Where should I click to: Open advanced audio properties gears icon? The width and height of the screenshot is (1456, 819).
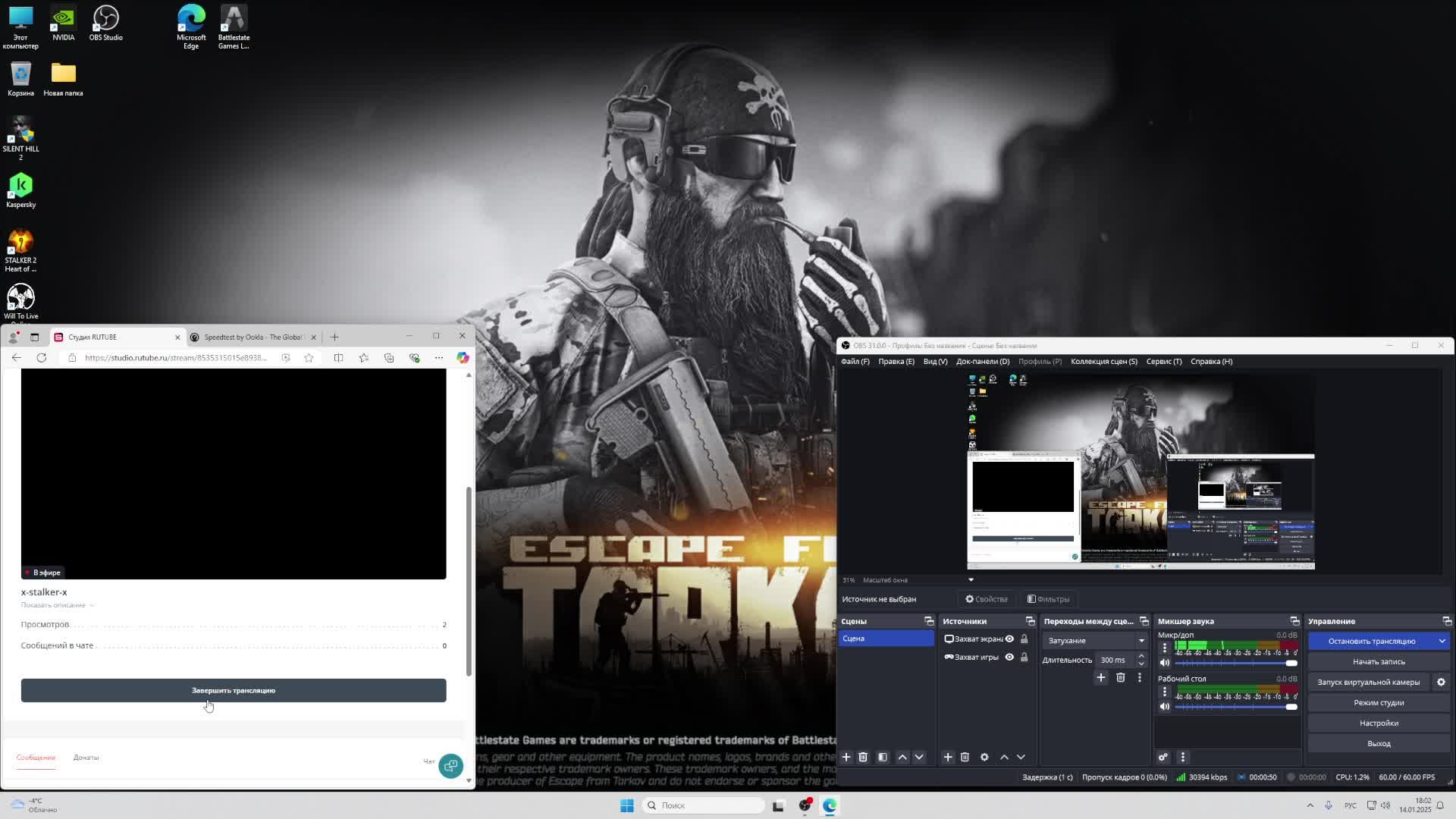(x=1163, y=757)
